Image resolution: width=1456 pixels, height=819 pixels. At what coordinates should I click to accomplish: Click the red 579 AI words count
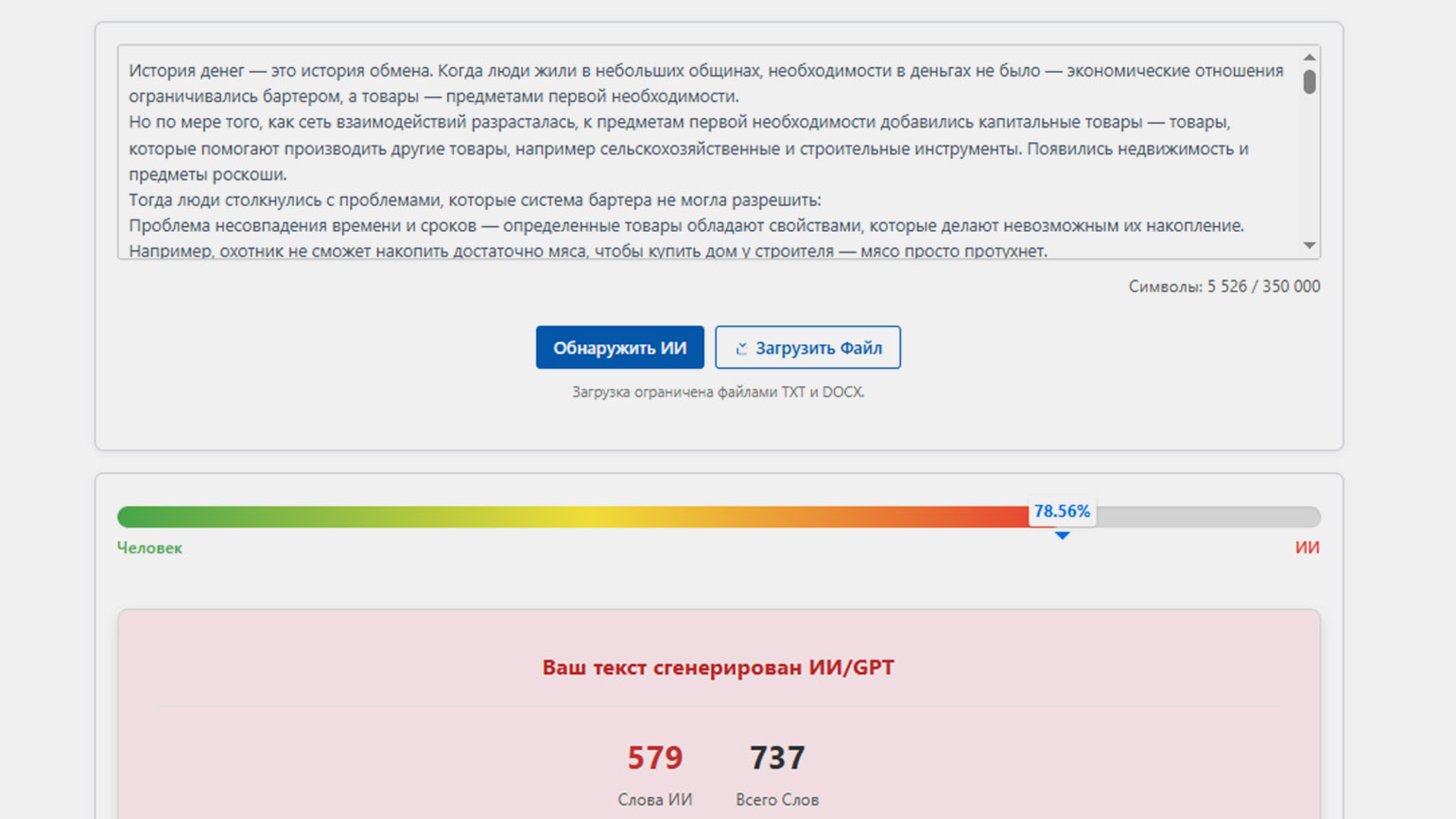click(x=654, y=758)
